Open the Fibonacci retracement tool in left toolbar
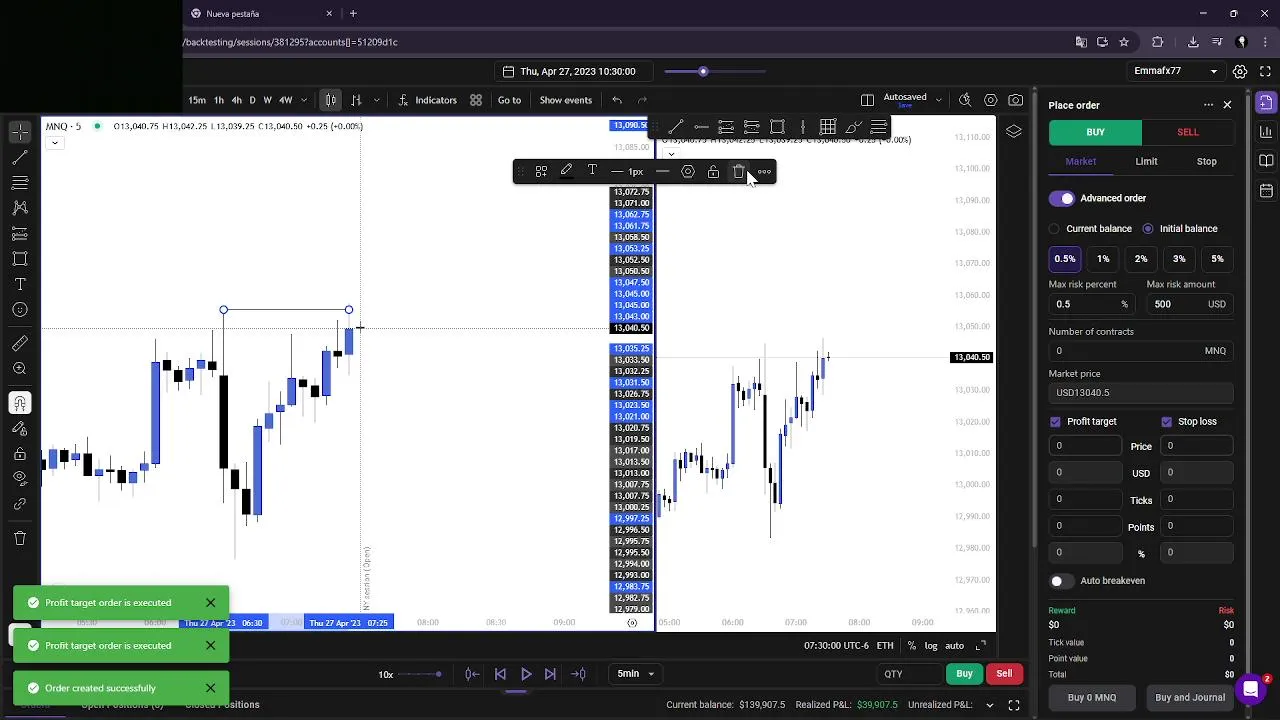The width and height of the screenshot is (1280, 720). click(20, 183)
